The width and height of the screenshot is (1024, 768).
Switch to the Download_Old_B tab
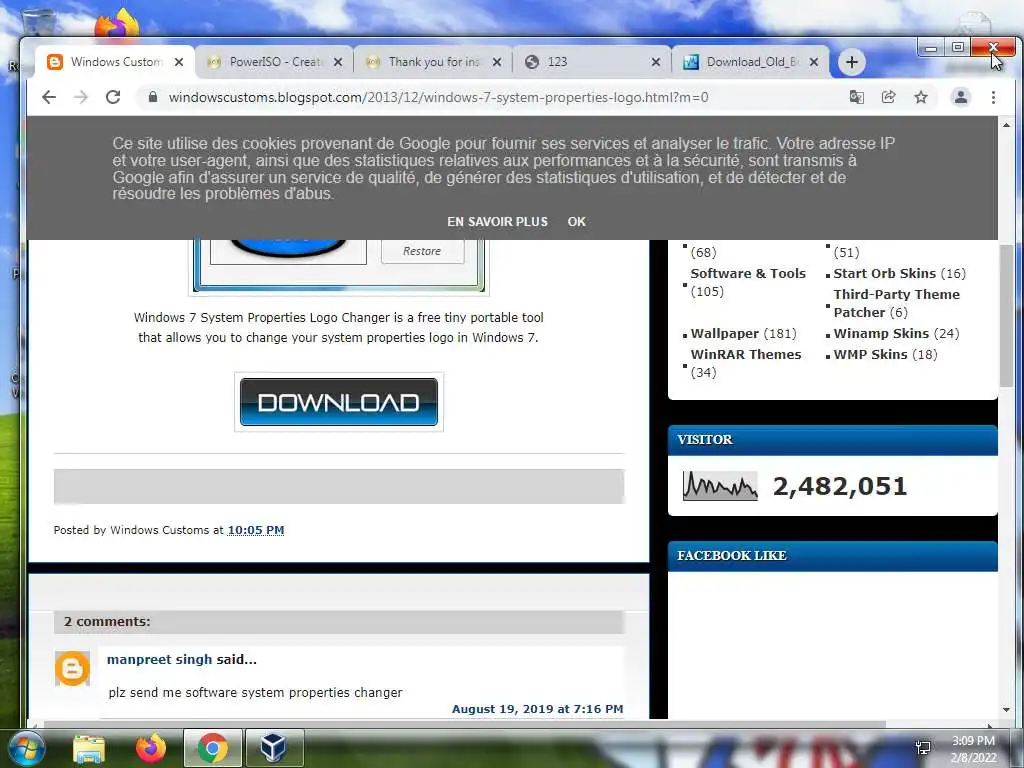click(x=751, y=62)
